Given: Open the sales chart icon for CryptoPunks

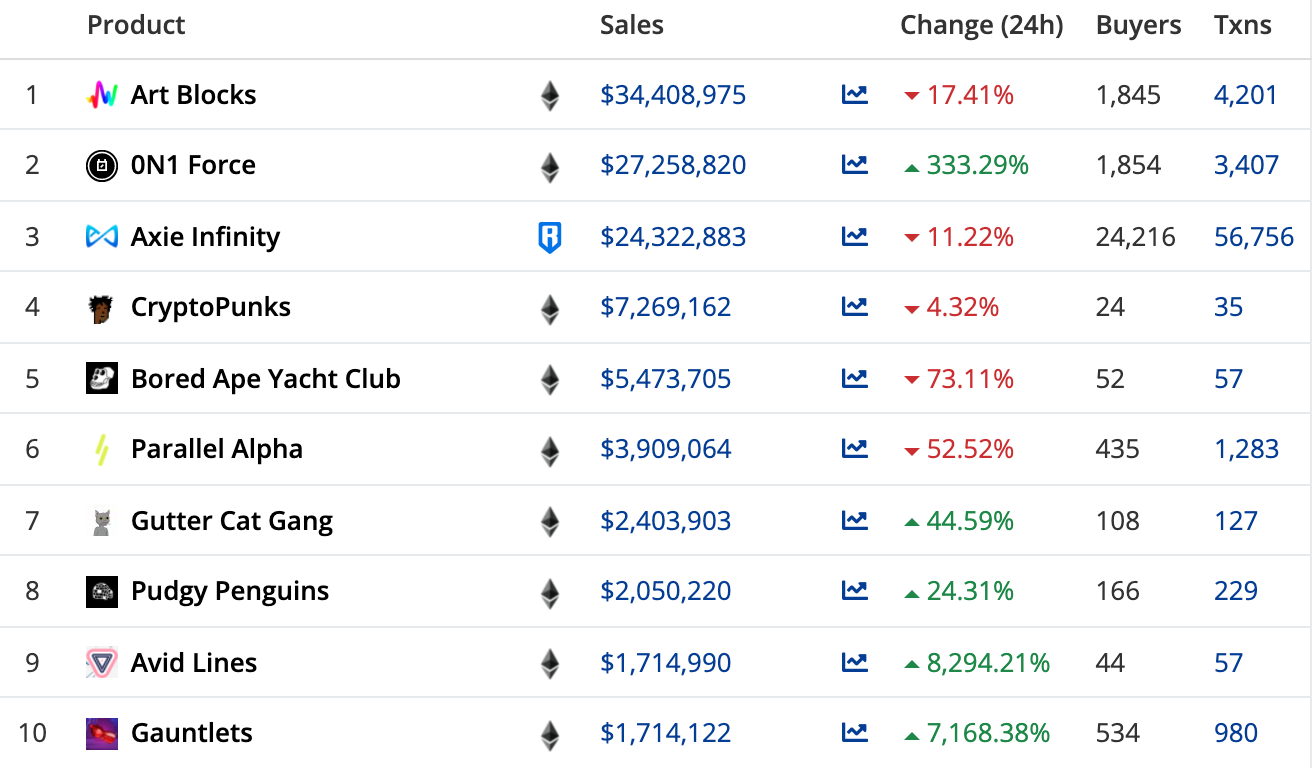Looking at the screenshot, I should click(855, 307).
